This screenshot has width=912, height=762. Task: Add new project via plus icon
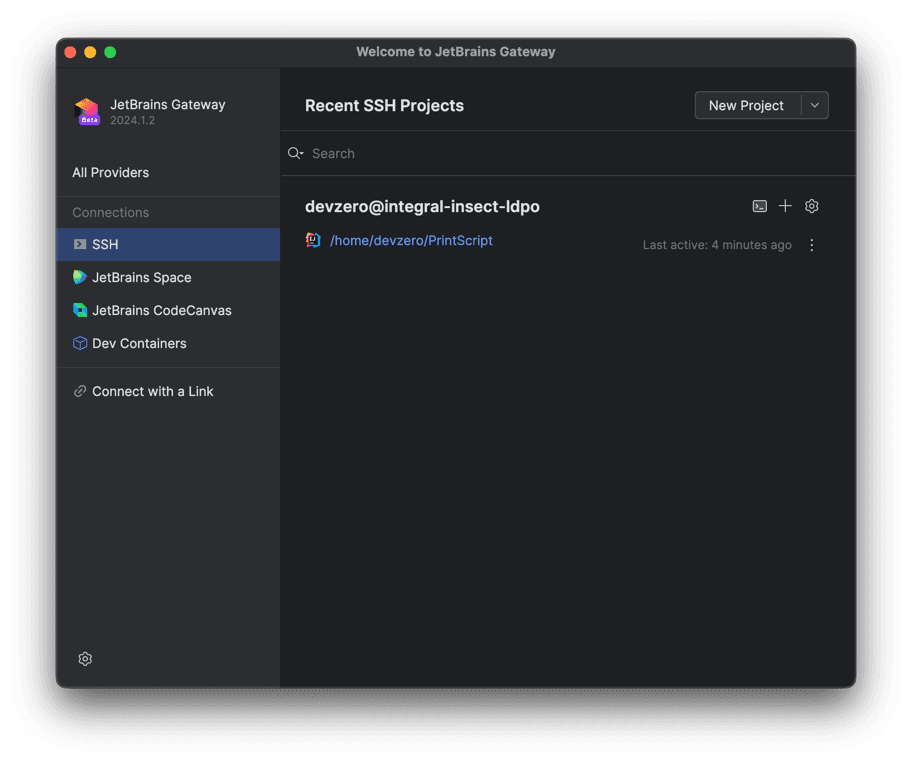[x=785, y=206]
